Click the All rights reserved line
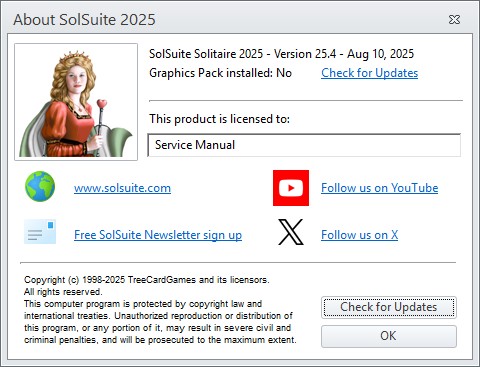This screenshot has height=367, width=480. tap(63, 292)
